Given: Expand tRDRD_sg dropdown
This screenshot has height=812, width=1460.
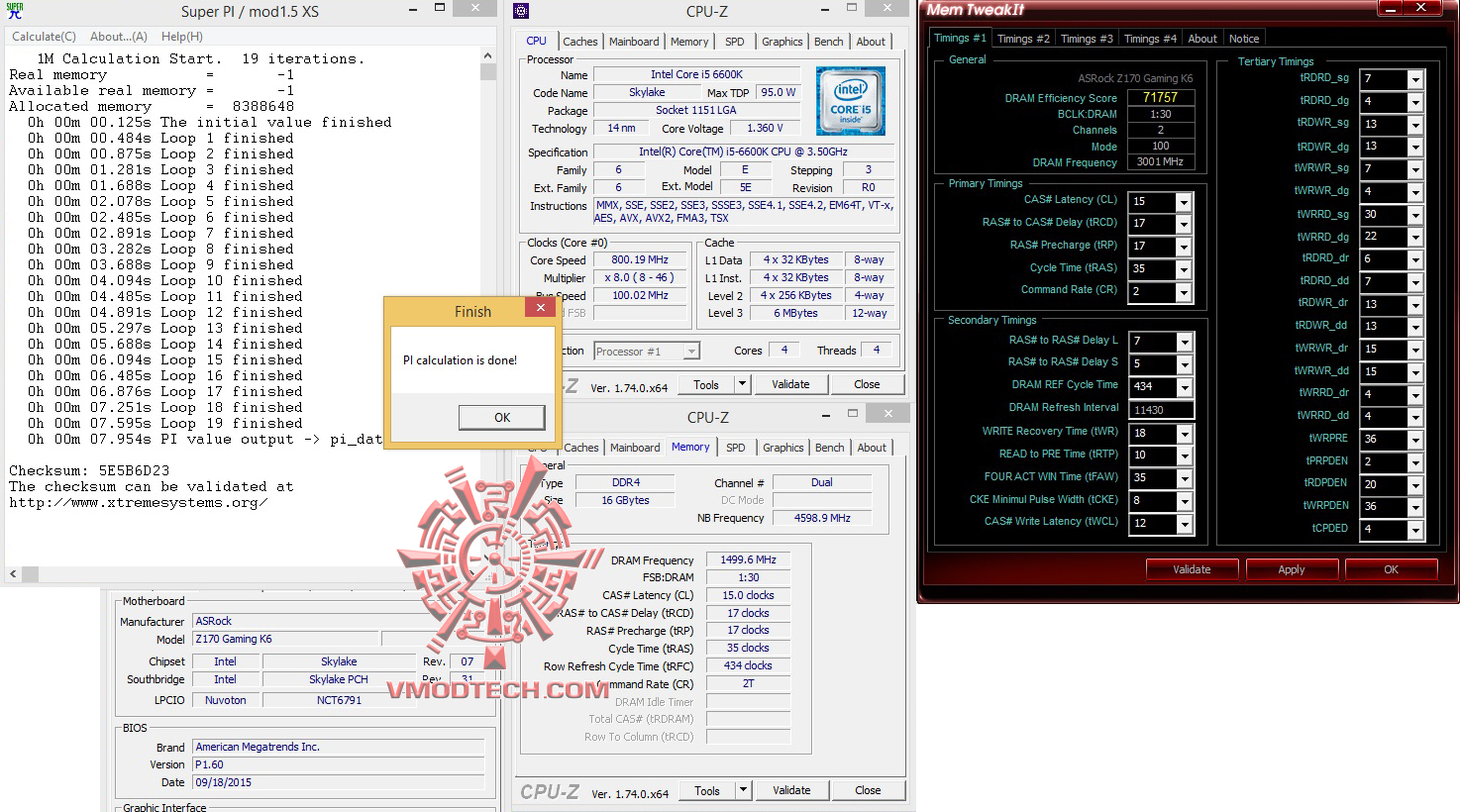Looking at the screenshot, I should [x=1415, y=80].
